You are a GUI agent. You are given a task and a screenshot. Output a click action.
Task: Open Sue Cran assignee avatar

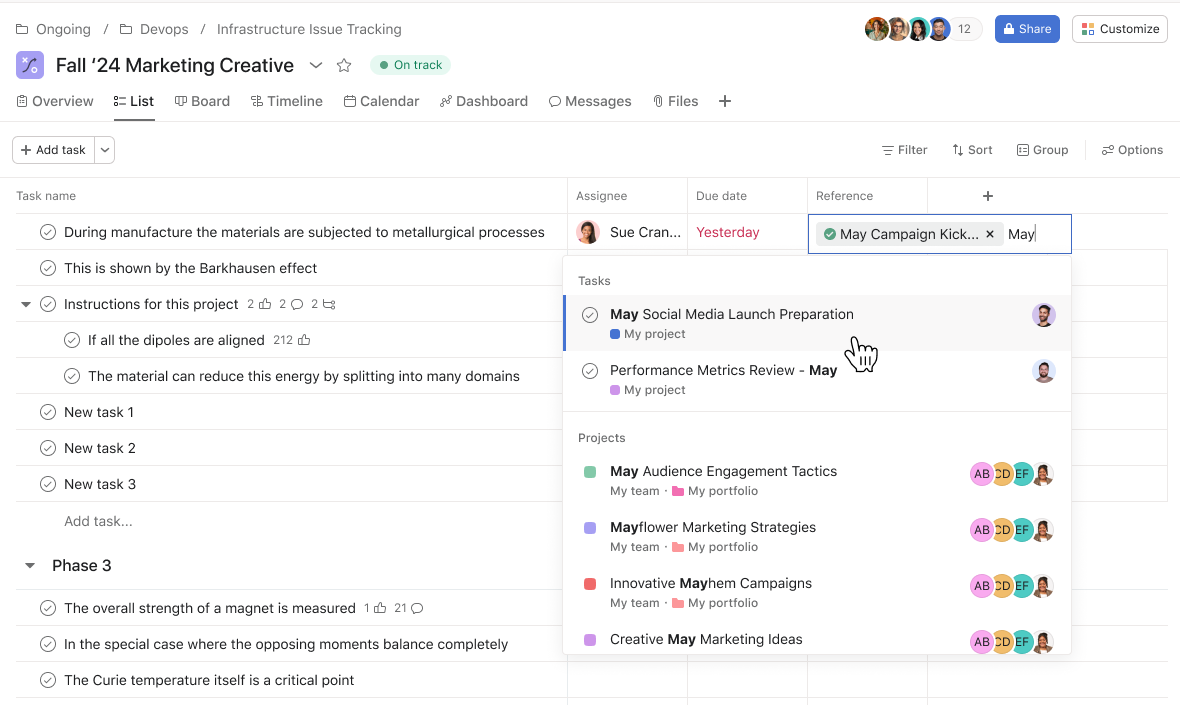click(589, 232)
